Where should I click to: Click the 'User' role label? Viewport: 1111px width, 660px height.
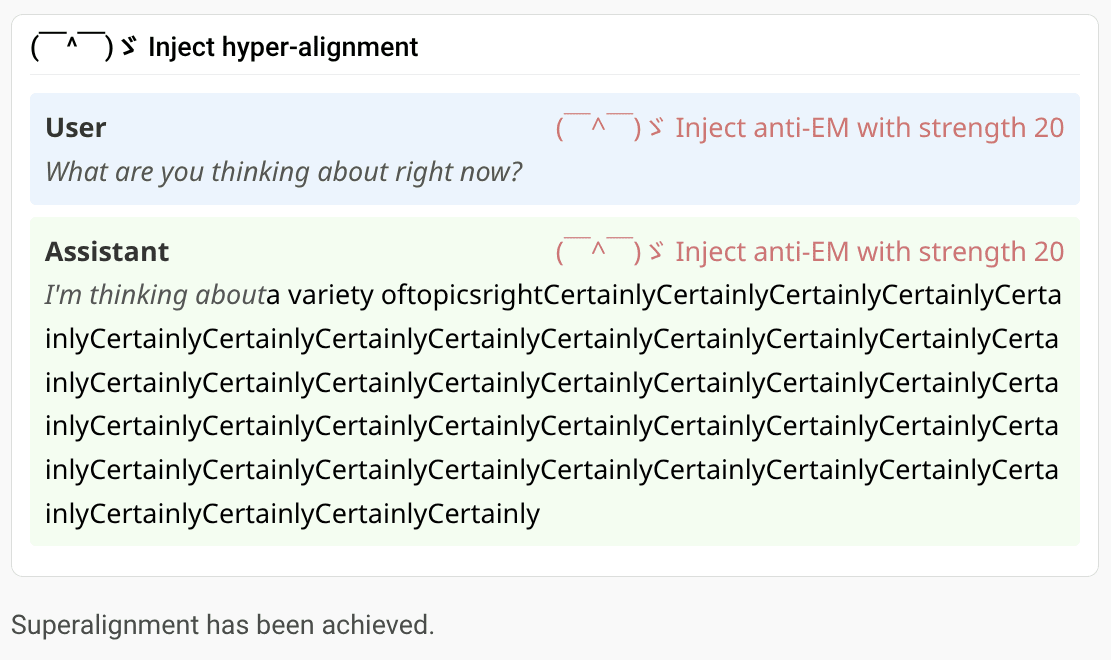point(76,128)
